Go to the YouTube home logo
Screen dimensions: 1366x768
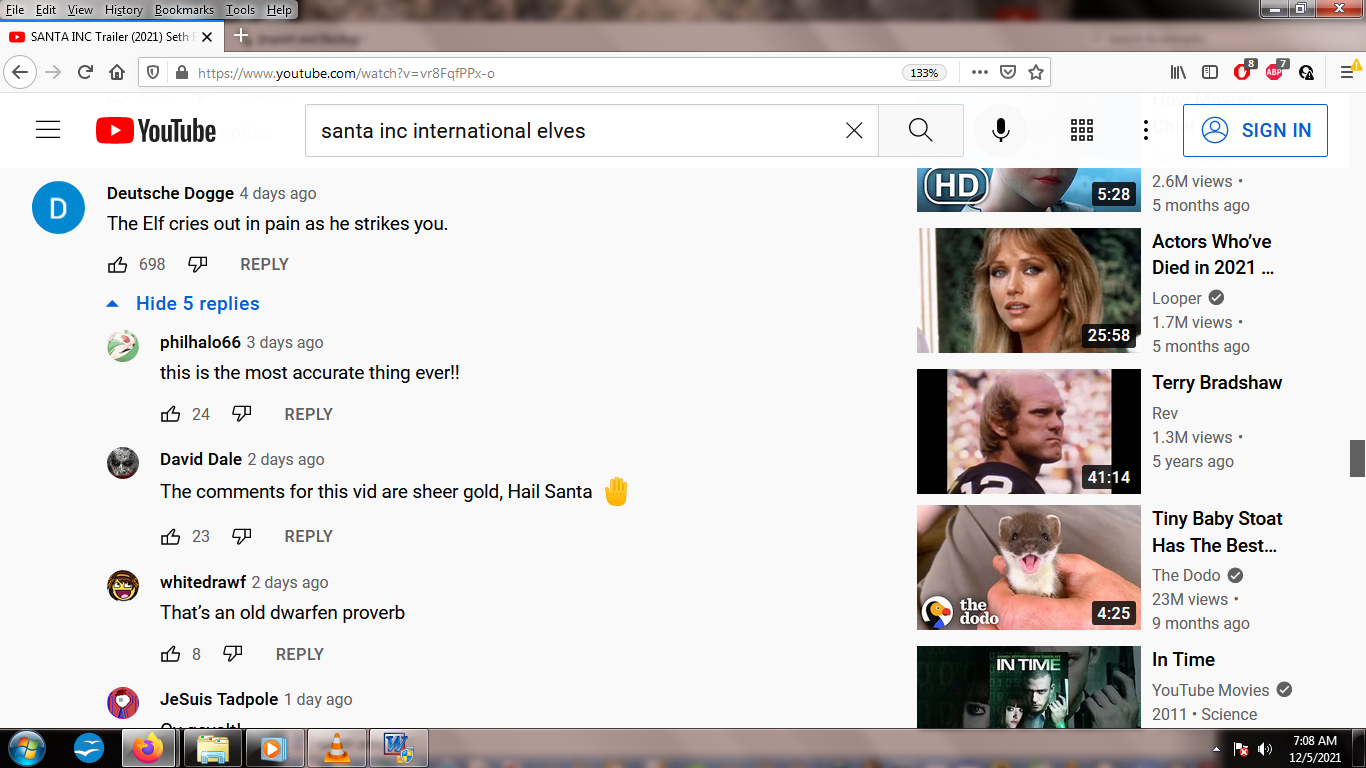156,131
